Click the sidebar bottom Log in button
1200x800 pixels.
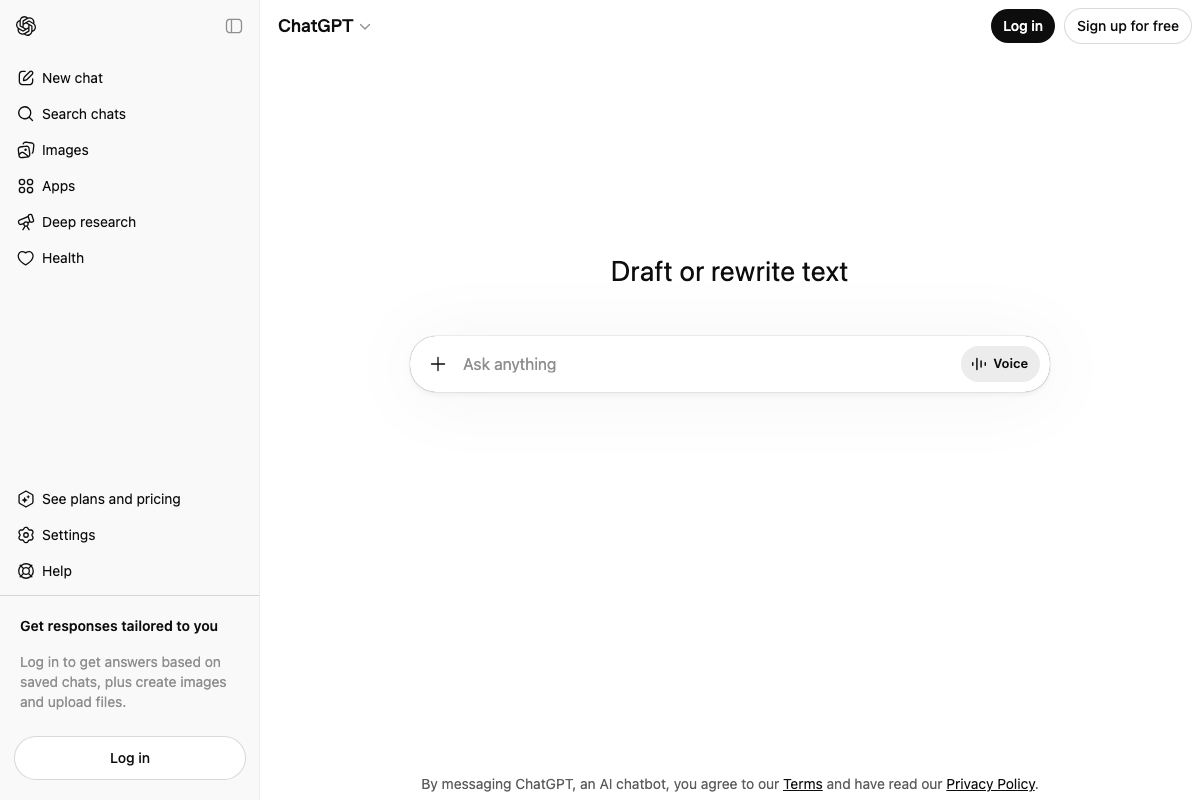pyautogui.click(x=130, y=758)
